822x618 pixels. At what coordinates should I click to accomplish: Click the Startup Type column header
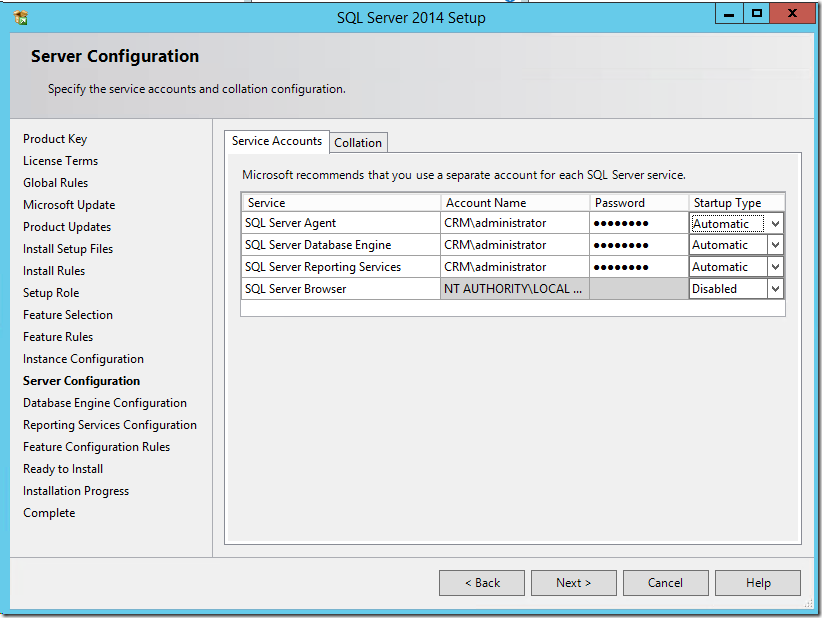737,203
